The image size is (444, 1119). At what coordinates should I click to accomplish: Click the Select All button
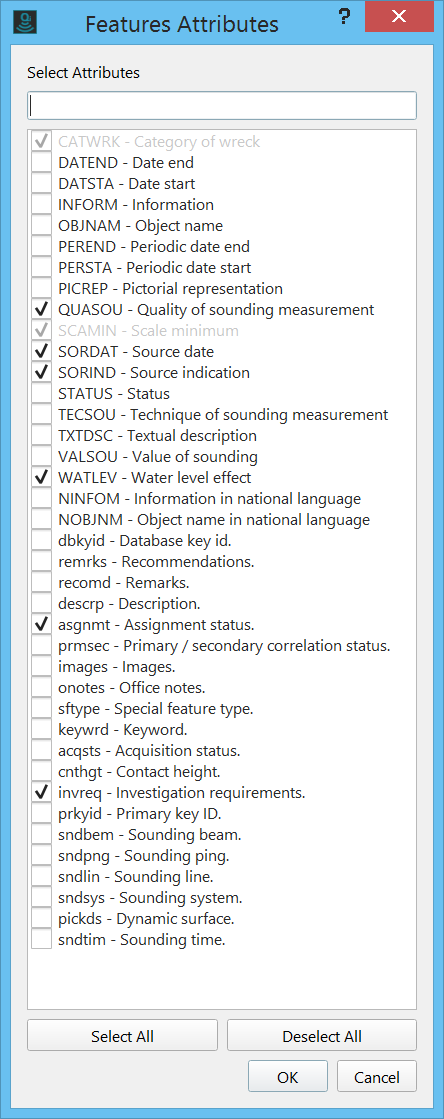tap(122, 1036)
